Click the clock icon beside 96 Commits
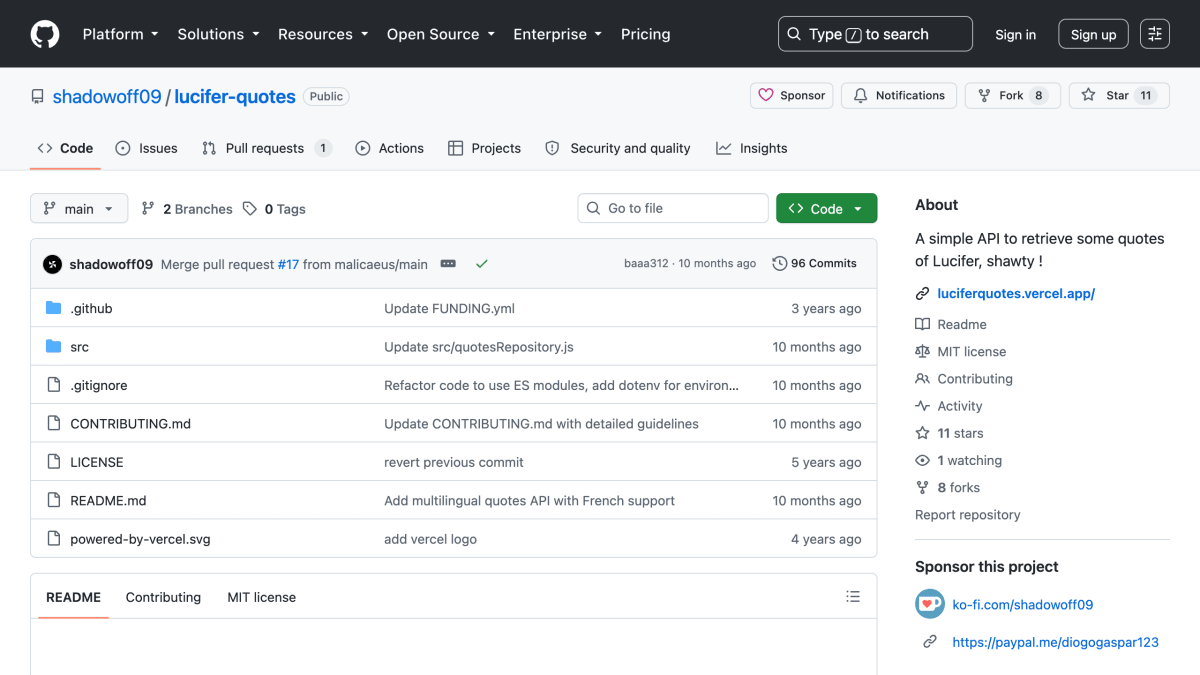Screen dimensions: 1200x675 coord(780,264)
